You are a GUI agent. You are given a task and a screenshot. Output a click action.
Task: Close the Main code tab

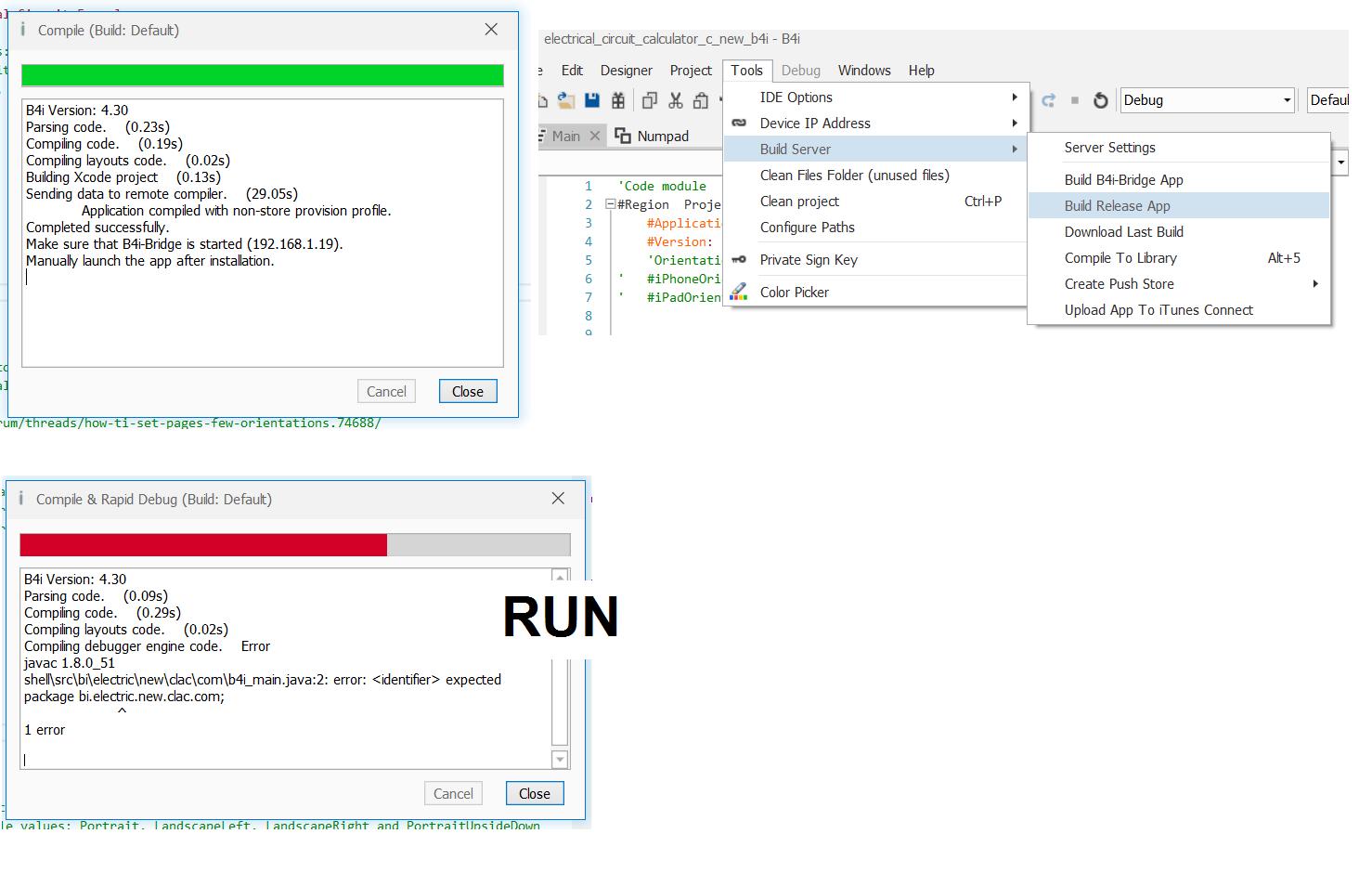tap(595, 137)
